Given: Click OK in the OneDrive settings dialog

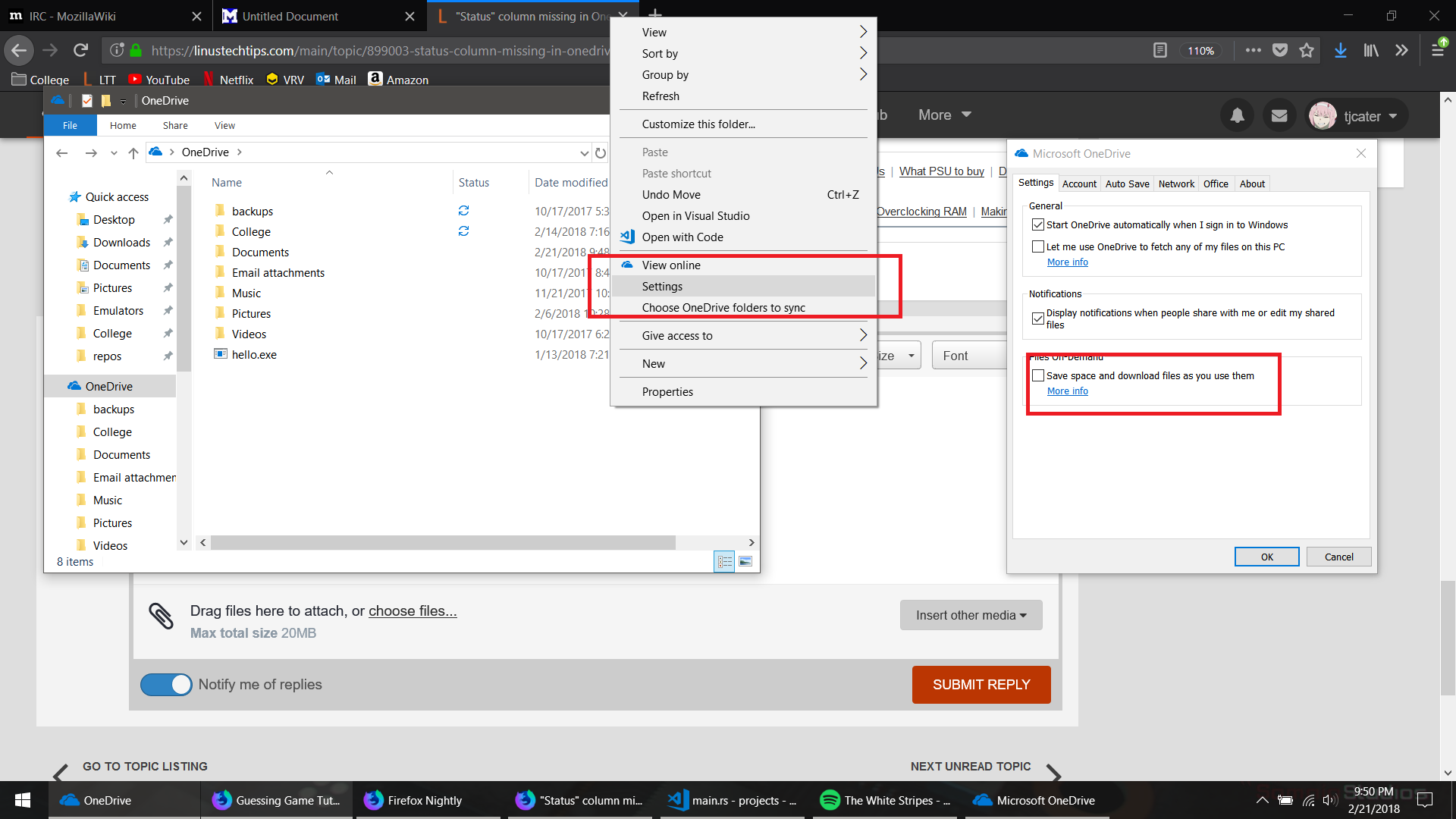Looking at the screenshot, I should [1266, 556].
